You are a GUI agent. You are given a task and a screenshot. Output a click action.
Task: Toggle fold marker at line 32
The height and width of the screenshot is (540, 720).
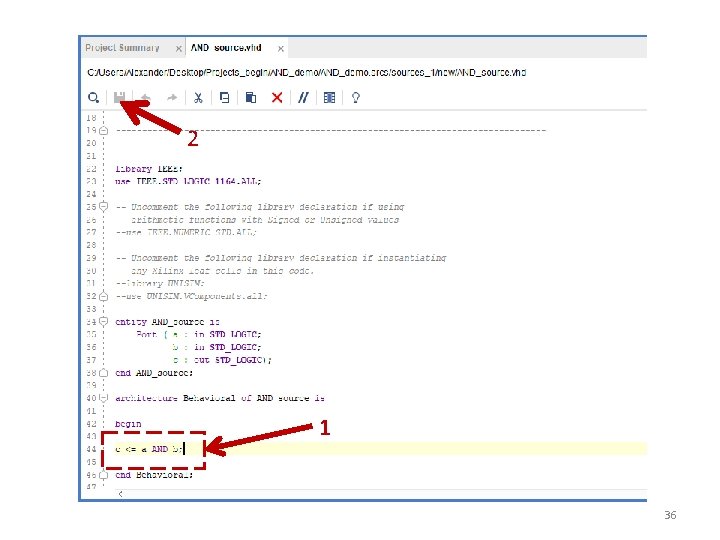pos(104,296)
